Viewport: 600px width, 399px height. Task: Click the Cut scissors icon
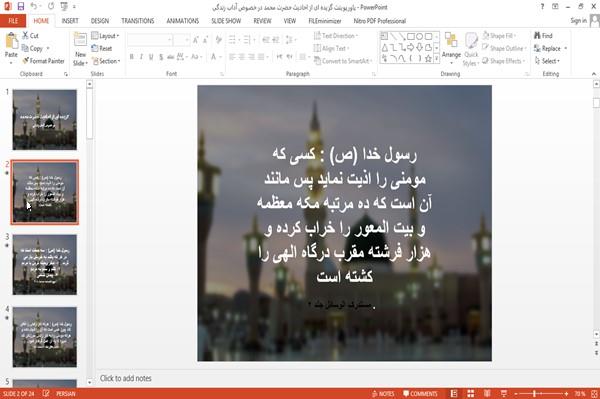[25, 36]
